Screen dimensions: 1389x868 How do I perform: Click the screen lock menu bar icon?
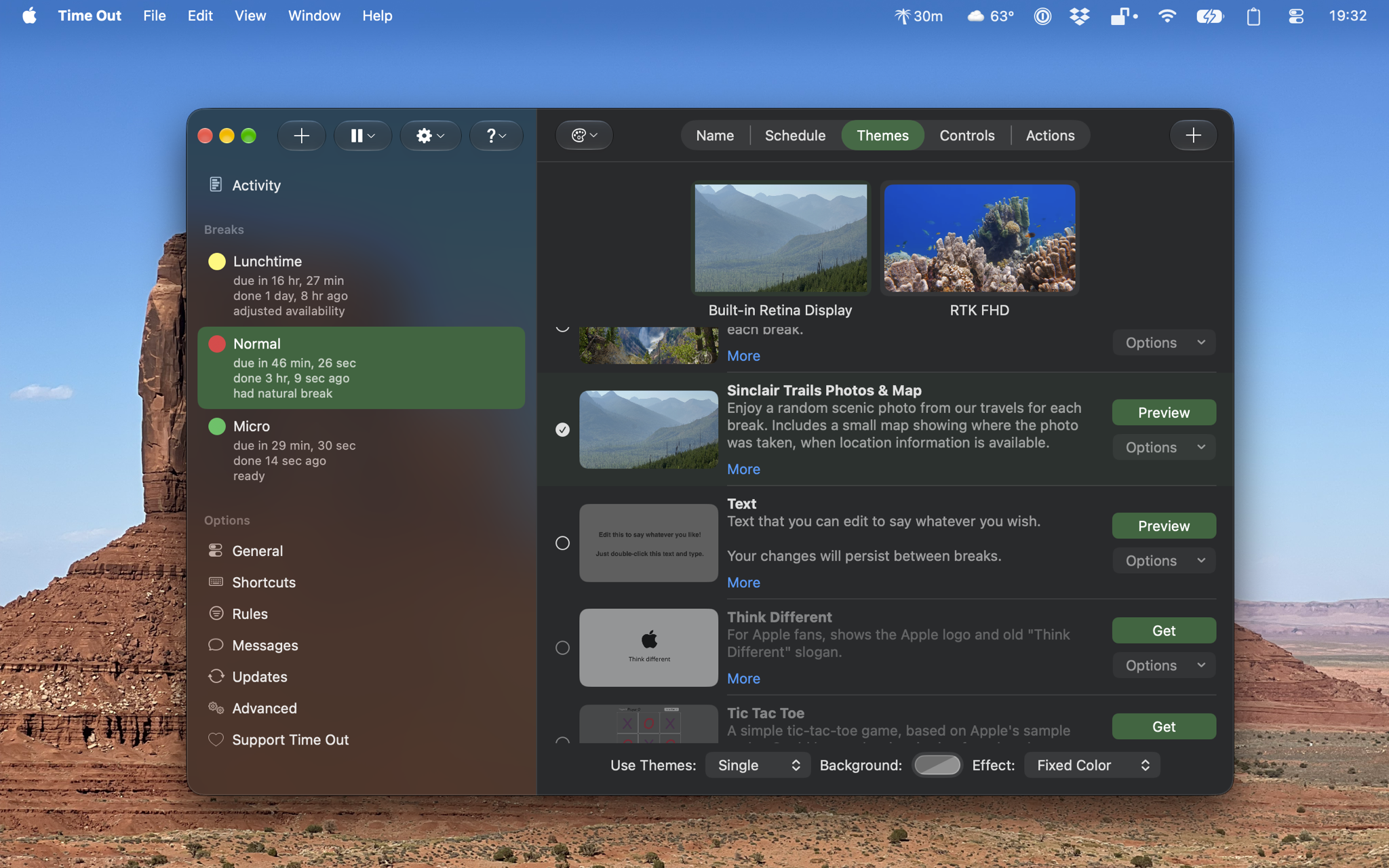point(1123,16)
